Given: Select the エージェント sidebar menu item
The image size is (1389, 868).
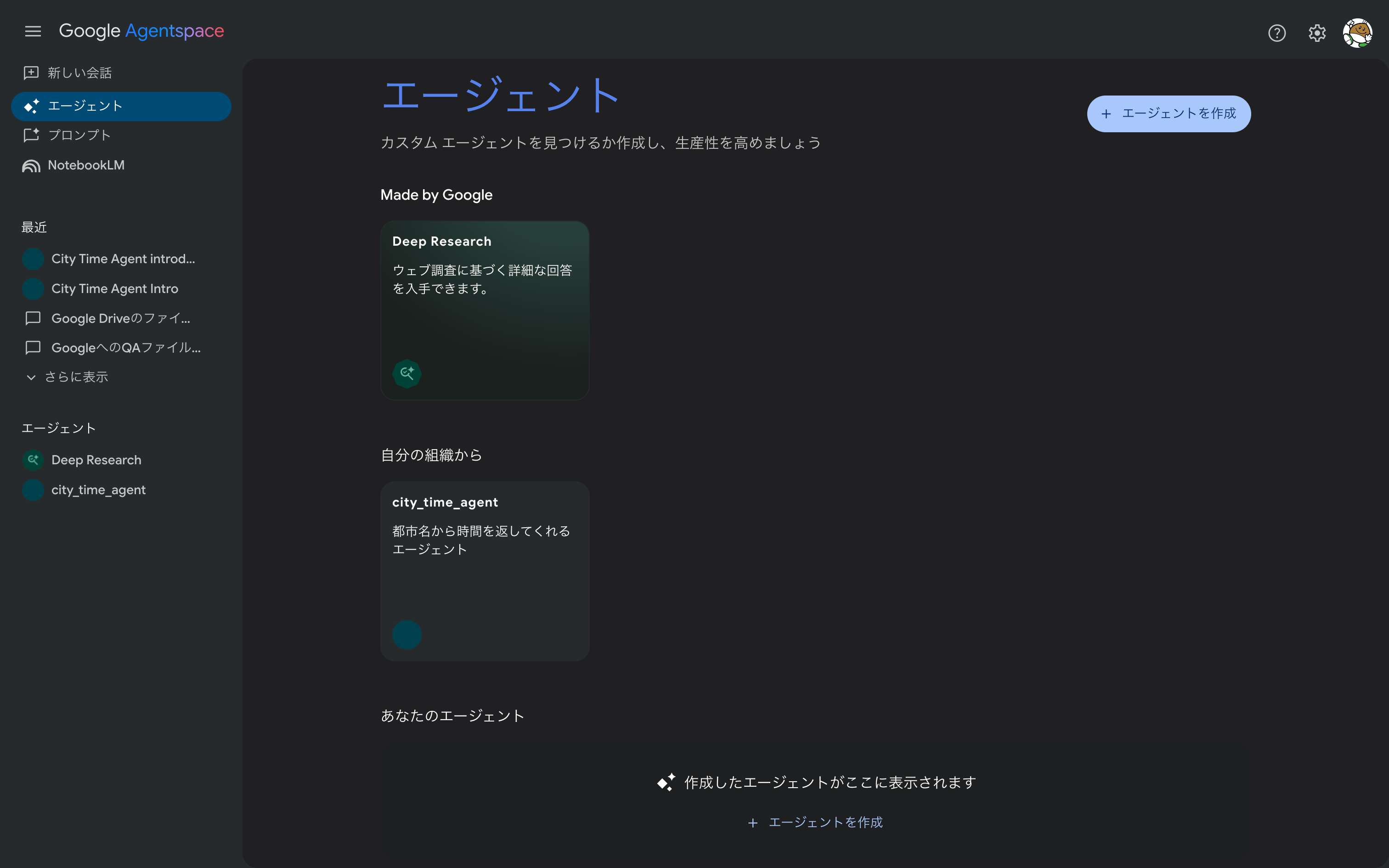Looking at the screenshot, I should 121,106.
